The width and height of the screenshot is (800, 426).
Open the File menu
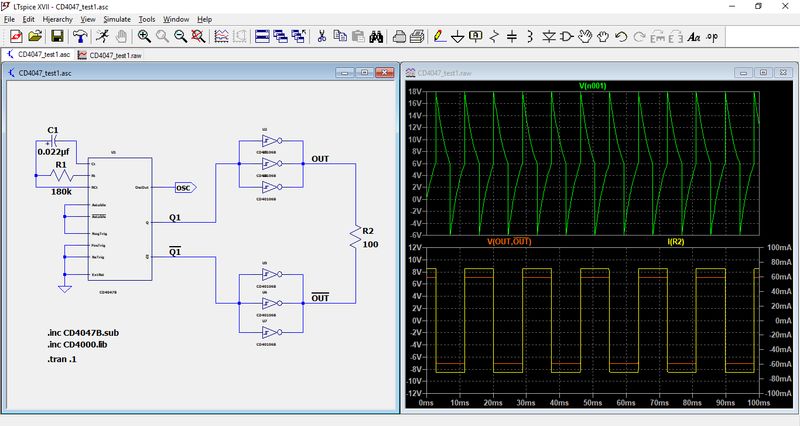coord(9,19)
